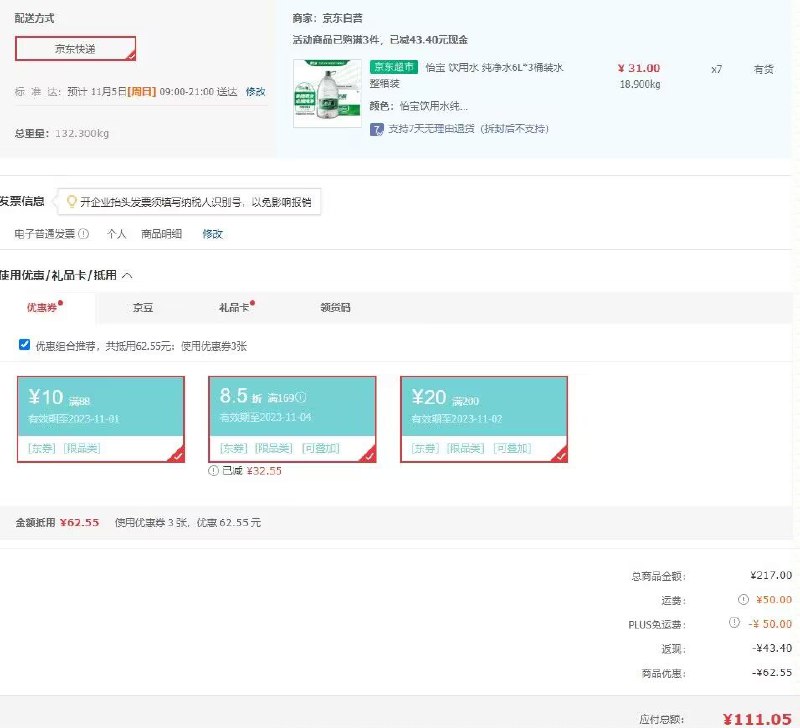The height and width of the screenshot is (728, 800).
Task: Click the 应付总额 ¥111.05 amount
Action: click(758, 719)
